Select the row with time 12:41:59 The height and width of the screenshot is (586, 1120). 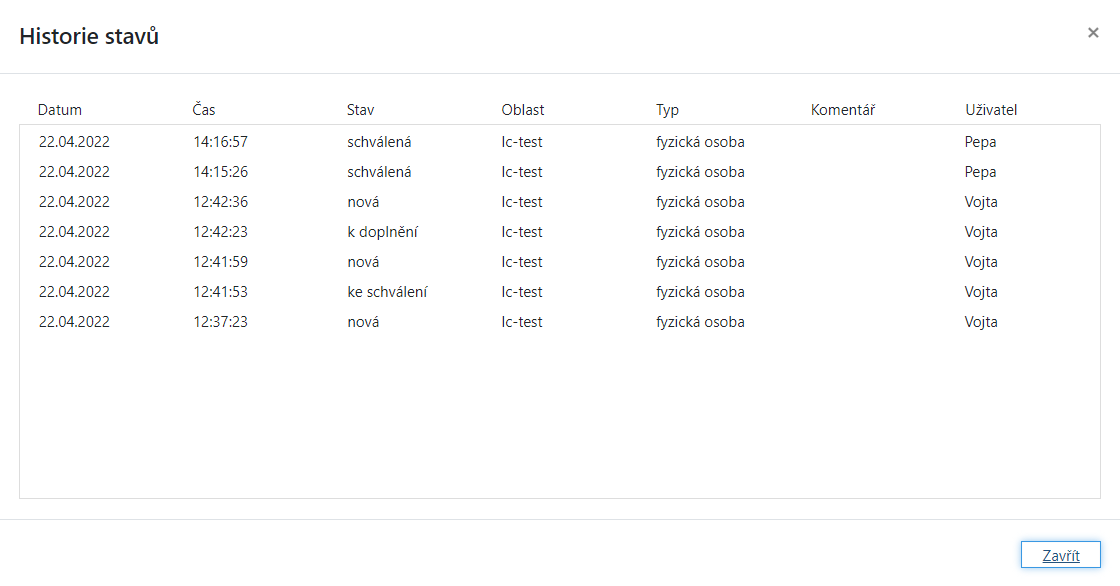point(221,262)
